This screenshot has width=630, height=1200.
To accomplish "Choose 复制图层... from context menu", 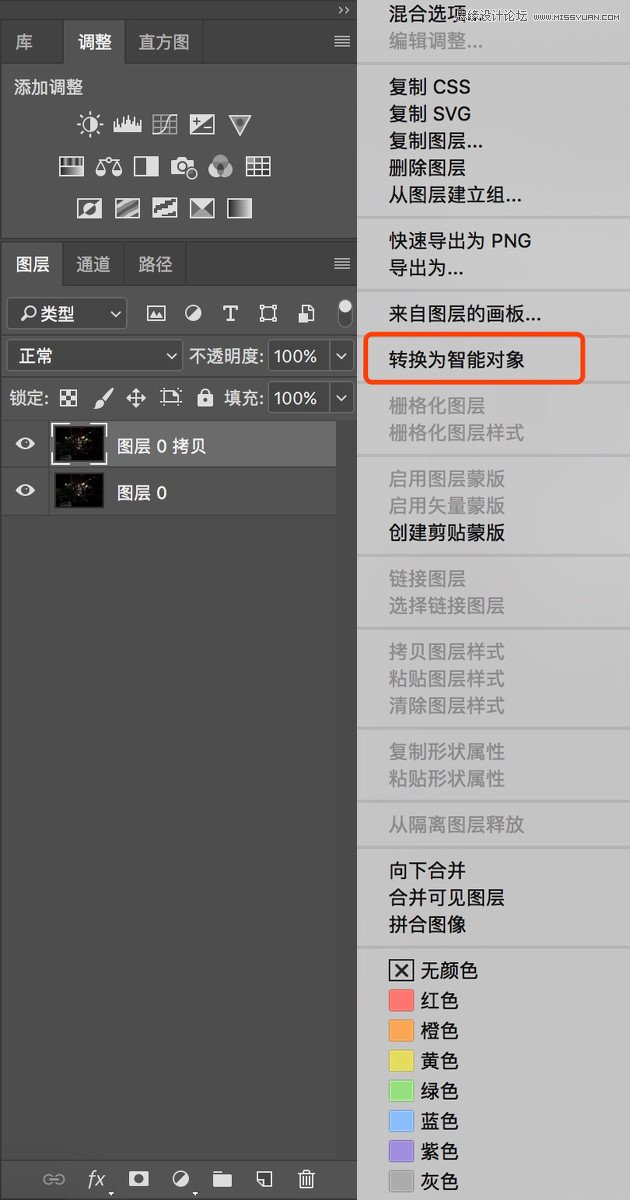I will [x=436, y=141].
